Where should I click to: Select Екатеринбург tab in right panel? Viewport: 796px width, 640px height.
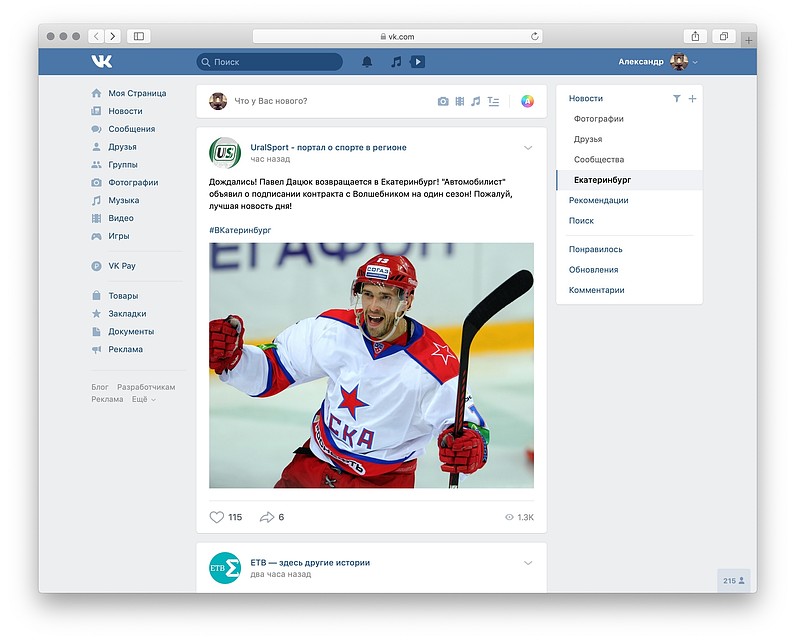click(629, 180)
